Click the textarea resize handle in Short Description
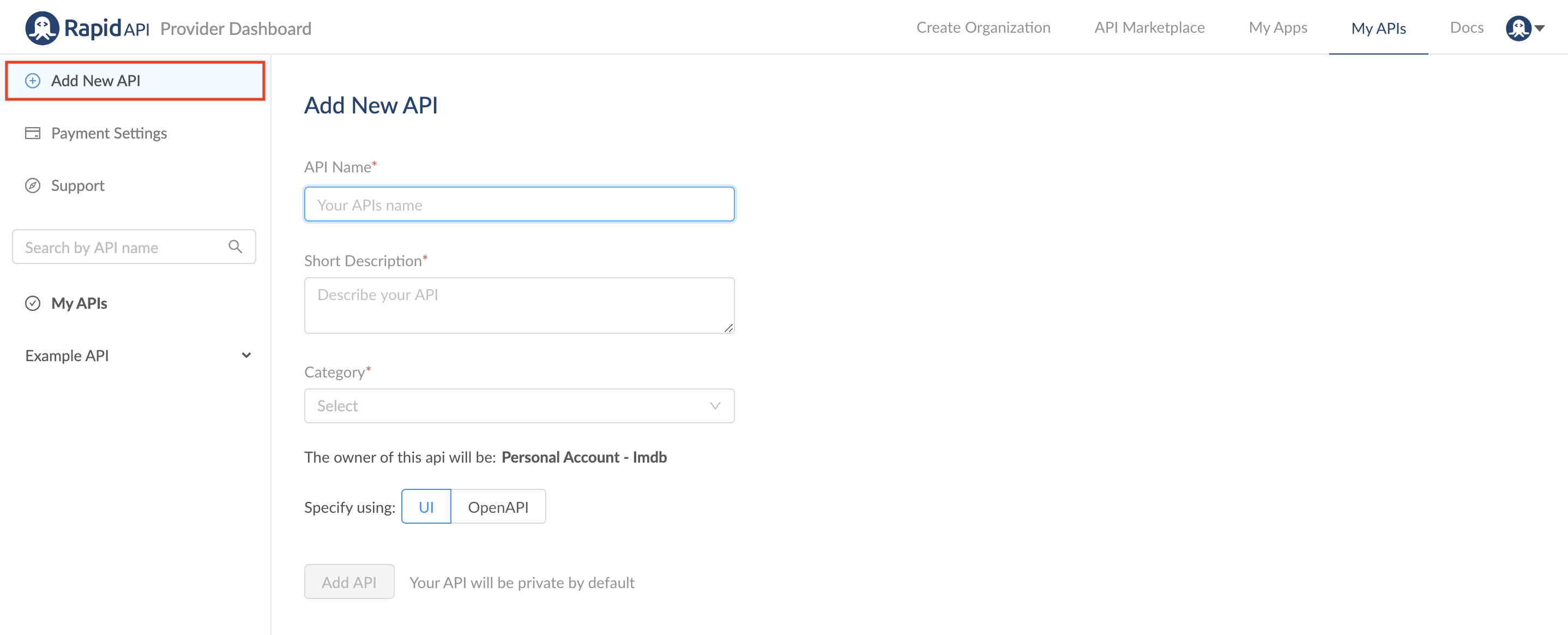 [728, 328]
